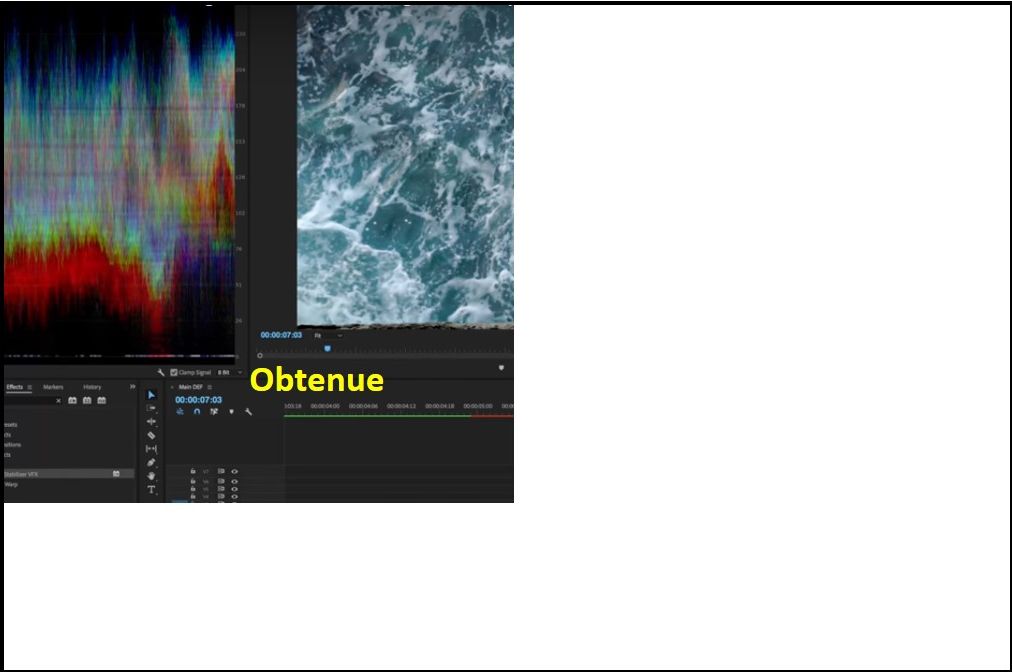Open Lumetri Scopes wrench settings

(161, 372)
